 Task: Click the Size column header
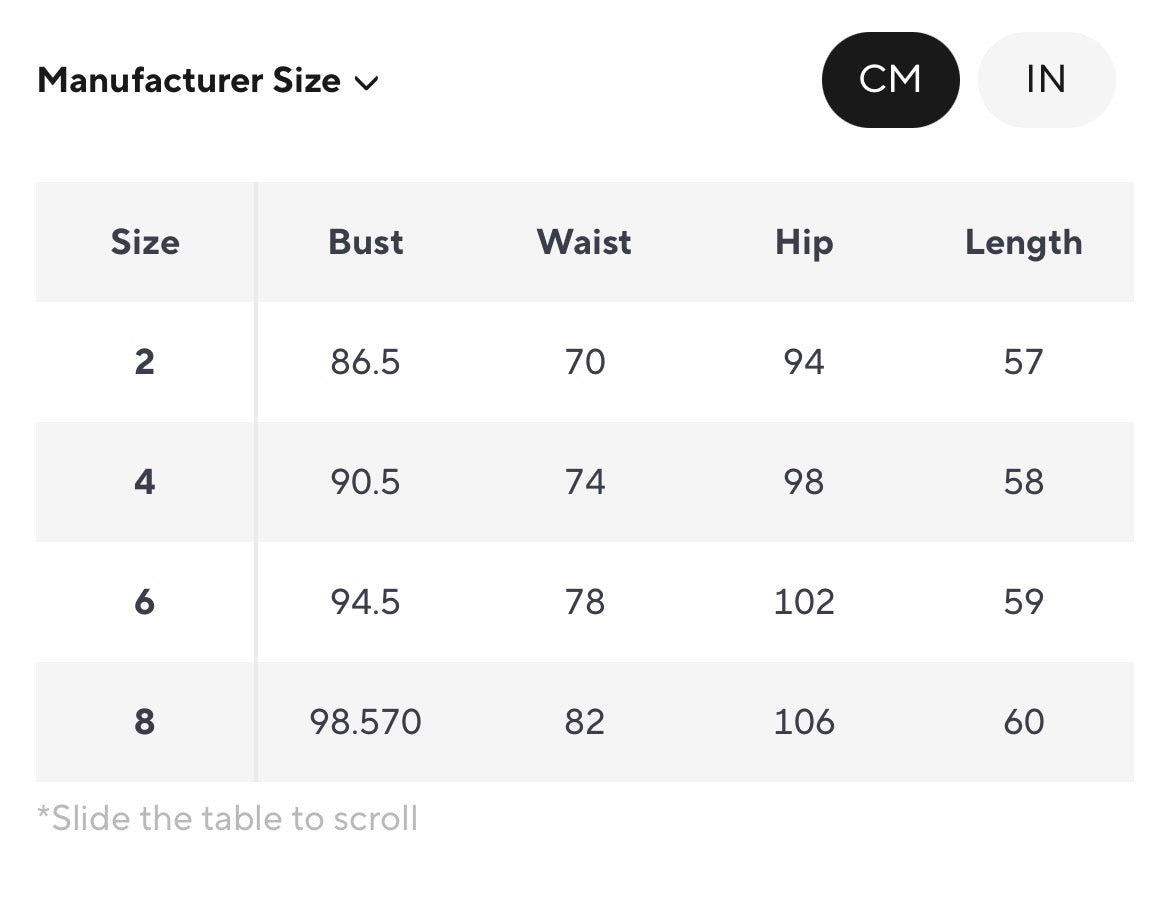pyautogui.click(x=145, y=242)
